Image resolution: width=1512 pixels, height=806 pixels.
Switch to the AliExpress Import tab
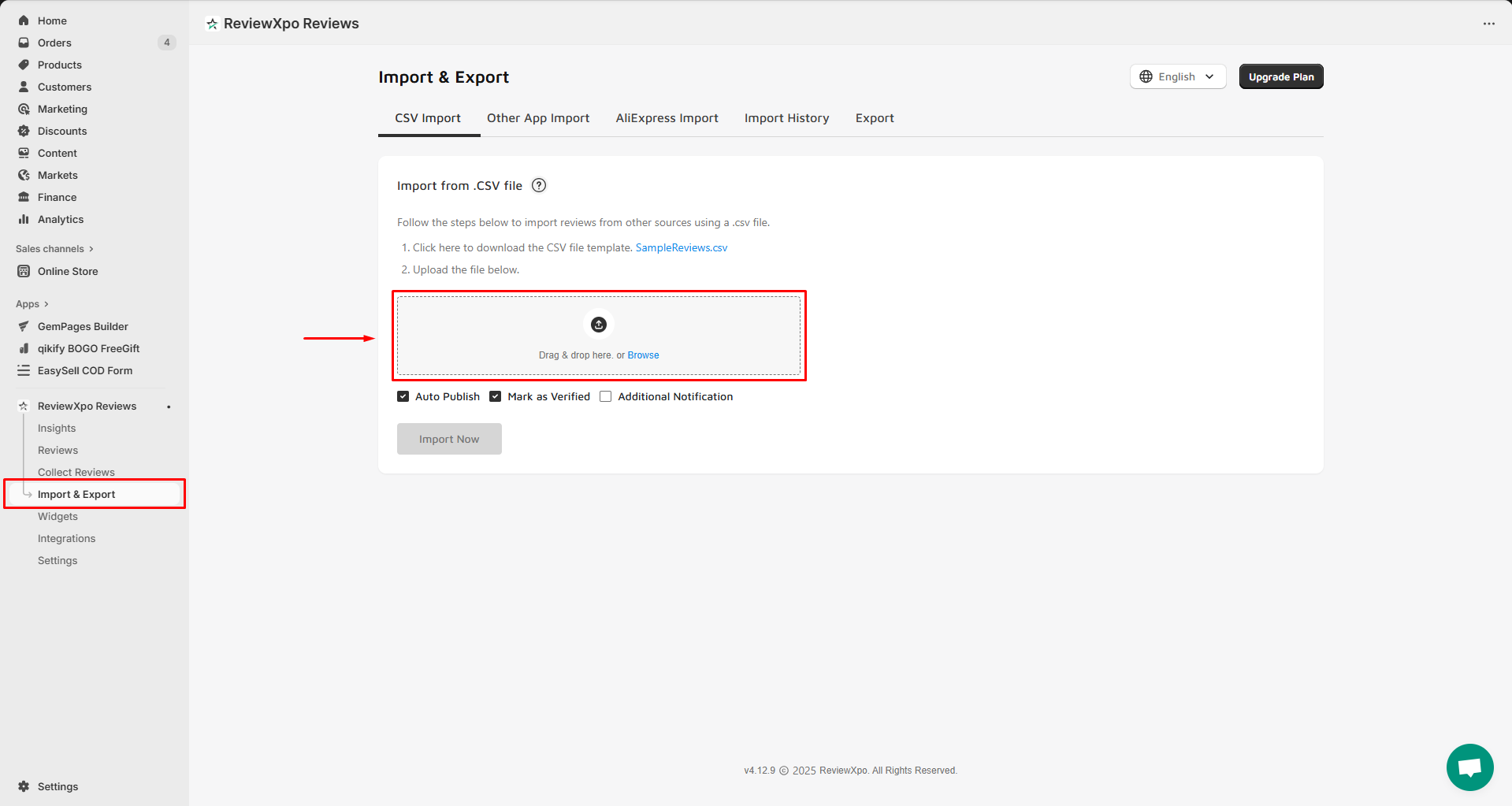tap(667, 118)
